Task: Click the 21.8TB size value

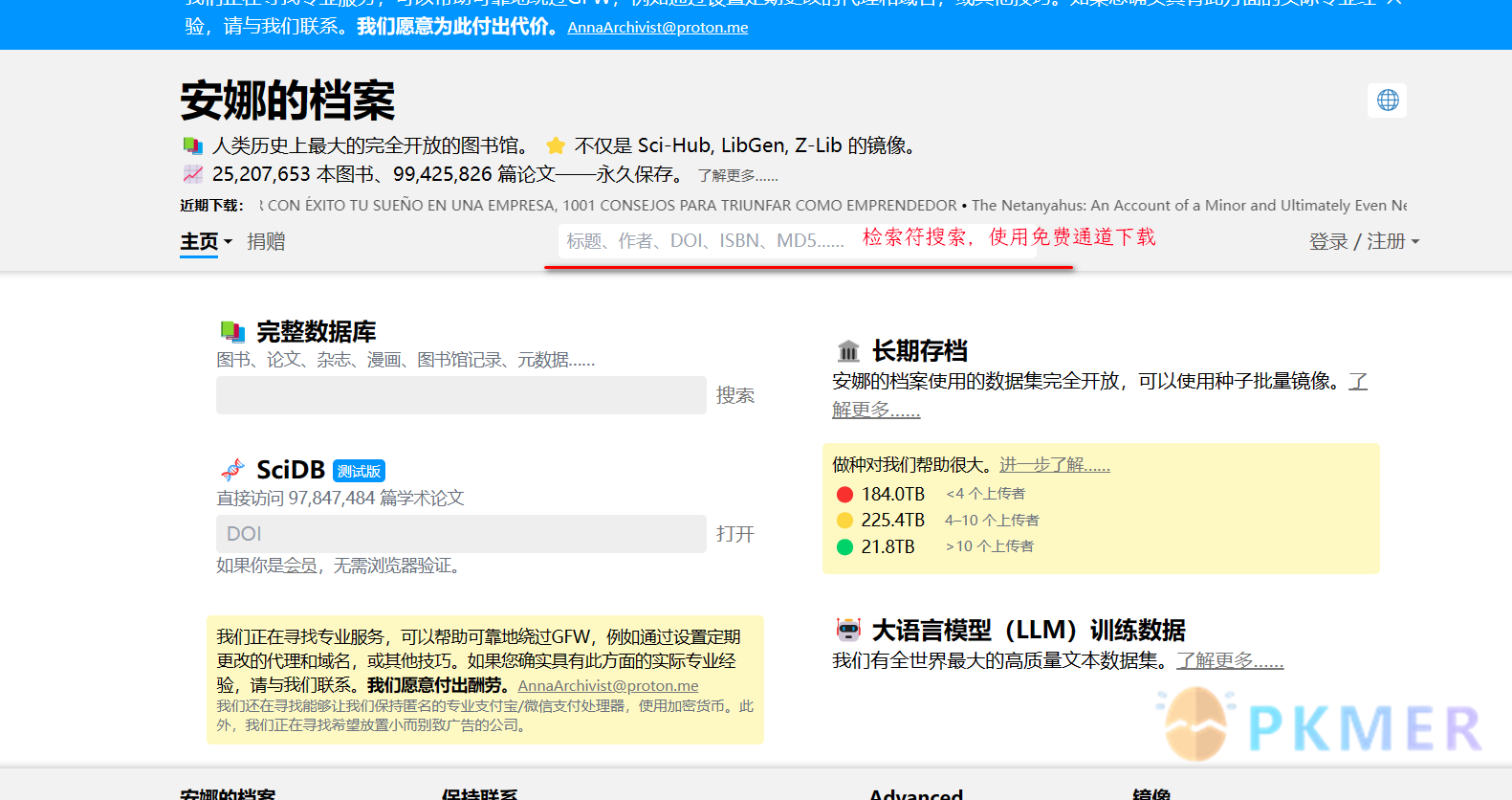Action: (x=888, y=546)
